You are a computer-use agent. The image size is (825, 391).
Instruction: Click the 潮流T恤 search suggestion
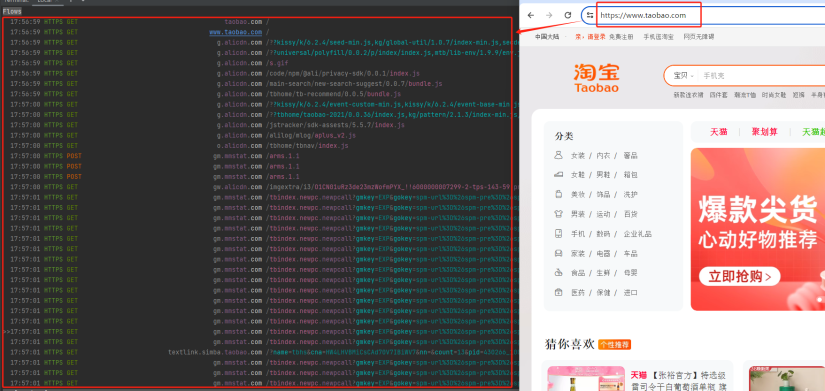744,95
